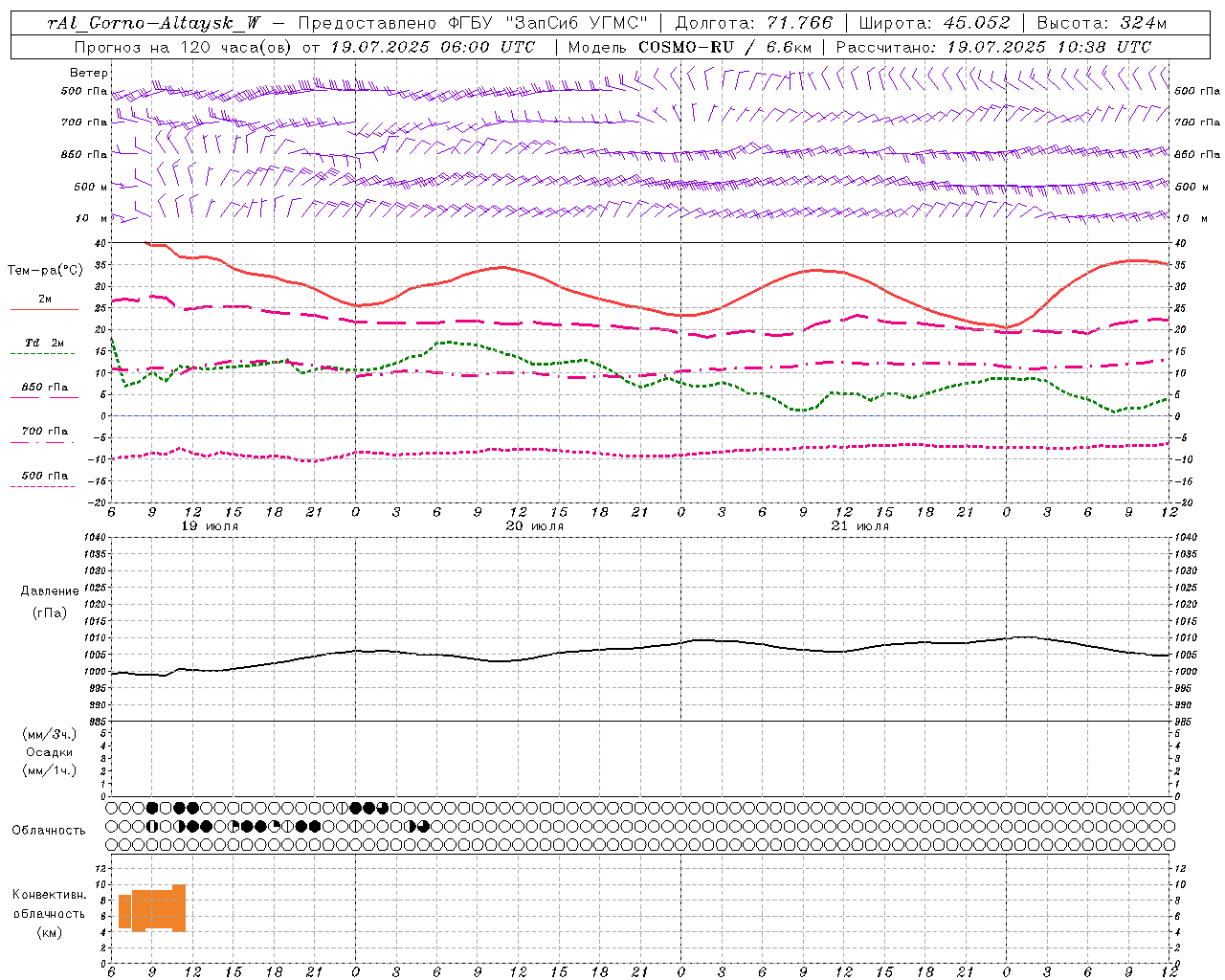The height and width of the screenshot is (980, 1225).
Task: Click the "Долгота: 71.766" header value
Action: 754,23
